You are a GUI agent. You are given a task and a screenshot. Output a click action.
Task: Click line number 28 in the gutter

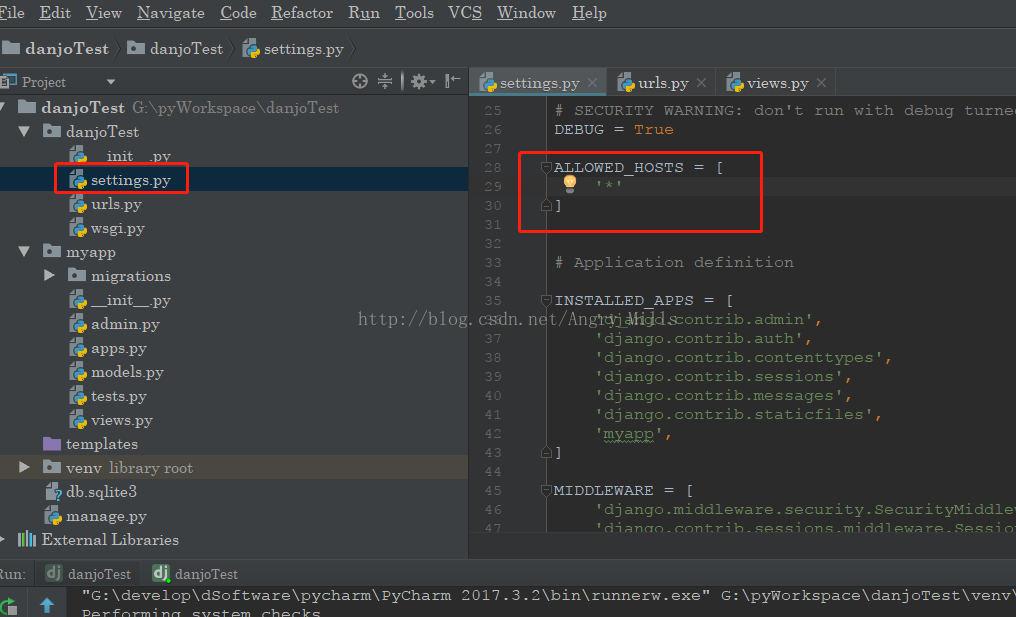point(493,167)
